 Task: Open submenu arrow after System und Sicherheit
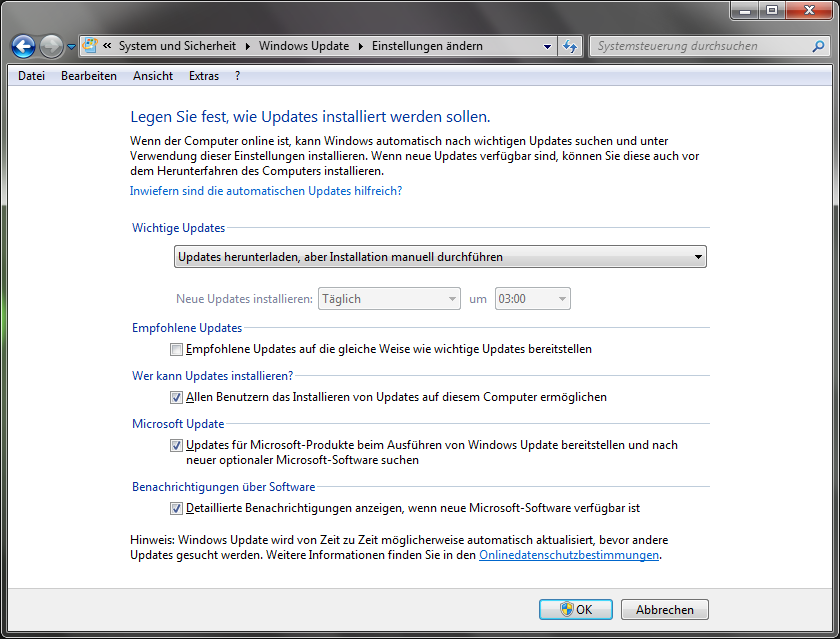pos(248,46)
